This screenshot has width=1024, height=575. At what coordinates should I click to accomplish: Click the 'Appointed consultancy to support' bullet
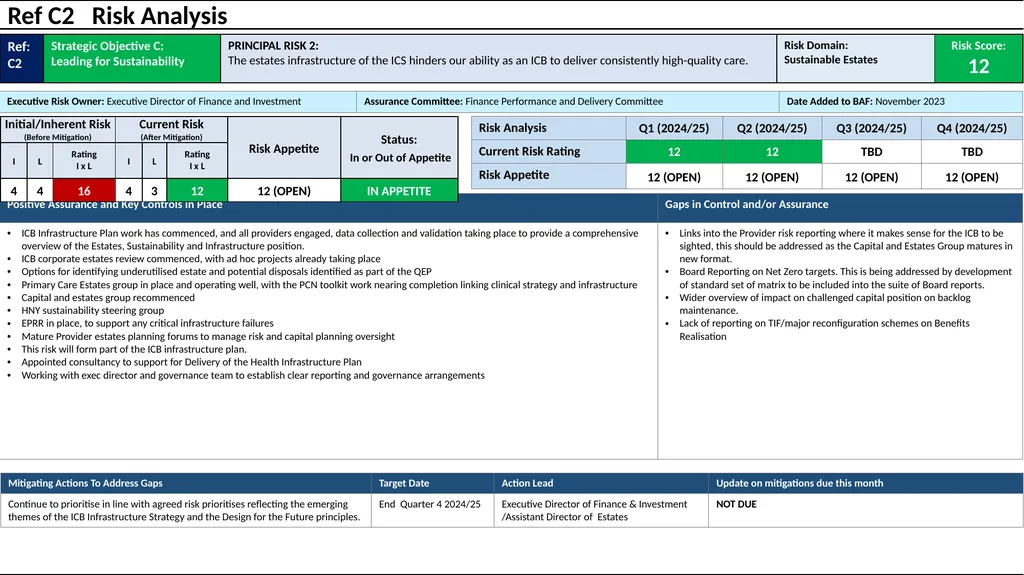pos(191,361)
